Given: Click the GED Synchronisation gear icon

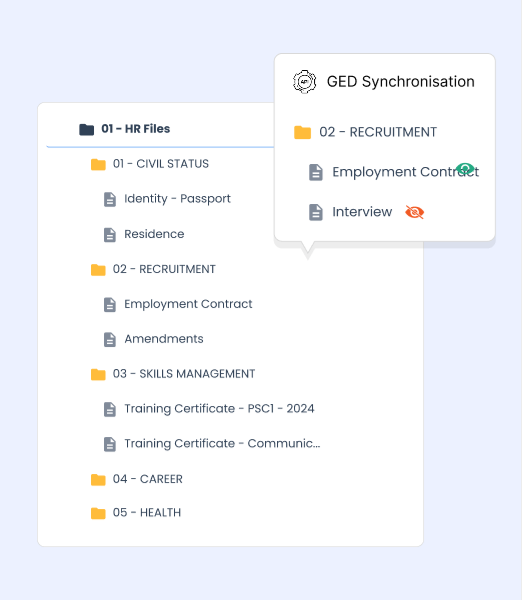Looking at the screenshot, I should (x=305, y=82).
